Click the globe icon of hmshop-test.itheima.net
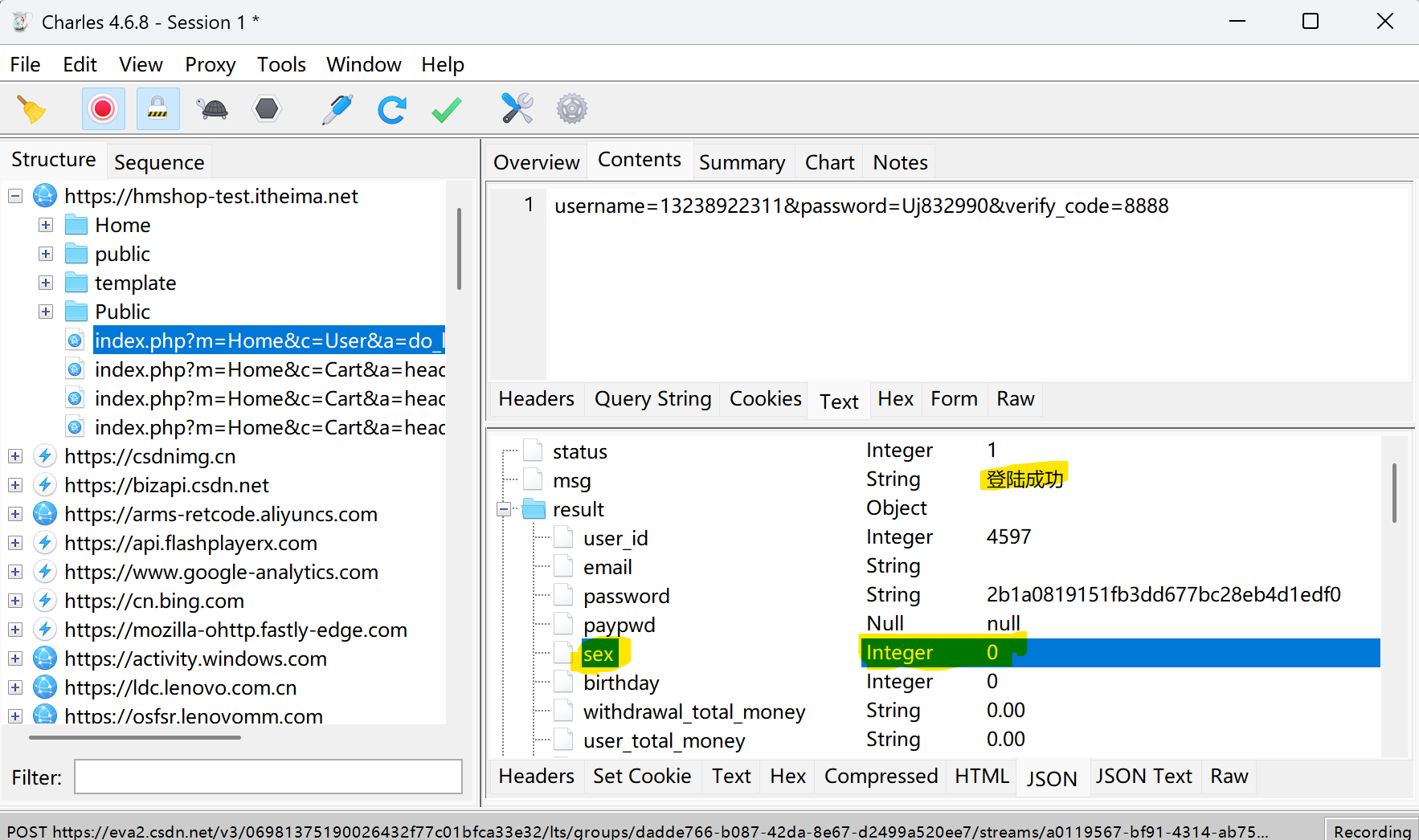The width and height of the screenshot is (1419, 840). [45, 196]
